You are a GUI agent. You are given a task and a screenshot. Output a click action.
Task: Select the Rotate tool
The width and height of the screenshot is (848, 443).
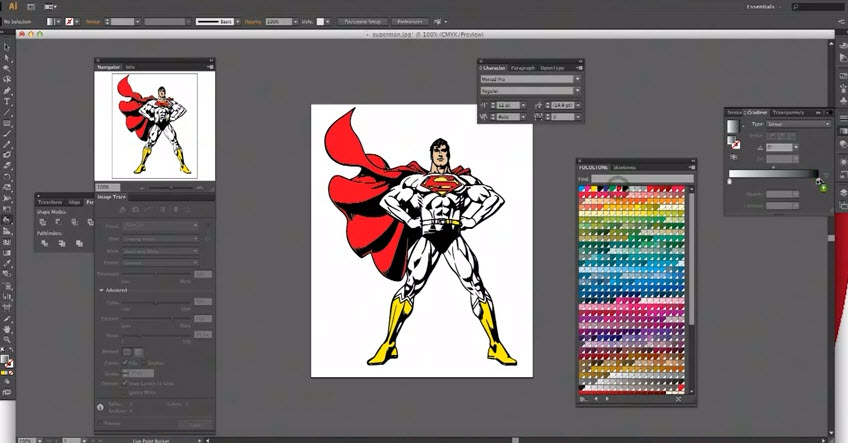tap(7, 177)
